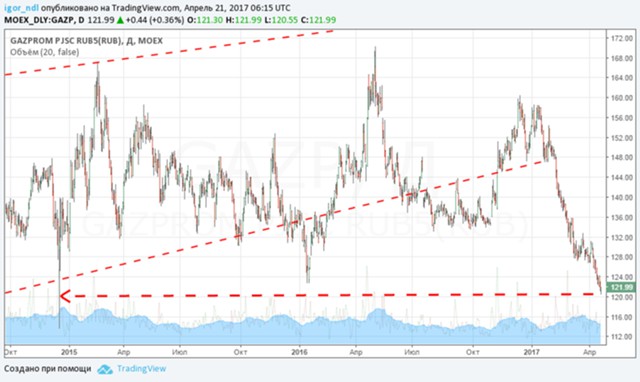The image size is (640, 382).
Task: Click the low price value L:120.55
Action: tap(281, 20)
